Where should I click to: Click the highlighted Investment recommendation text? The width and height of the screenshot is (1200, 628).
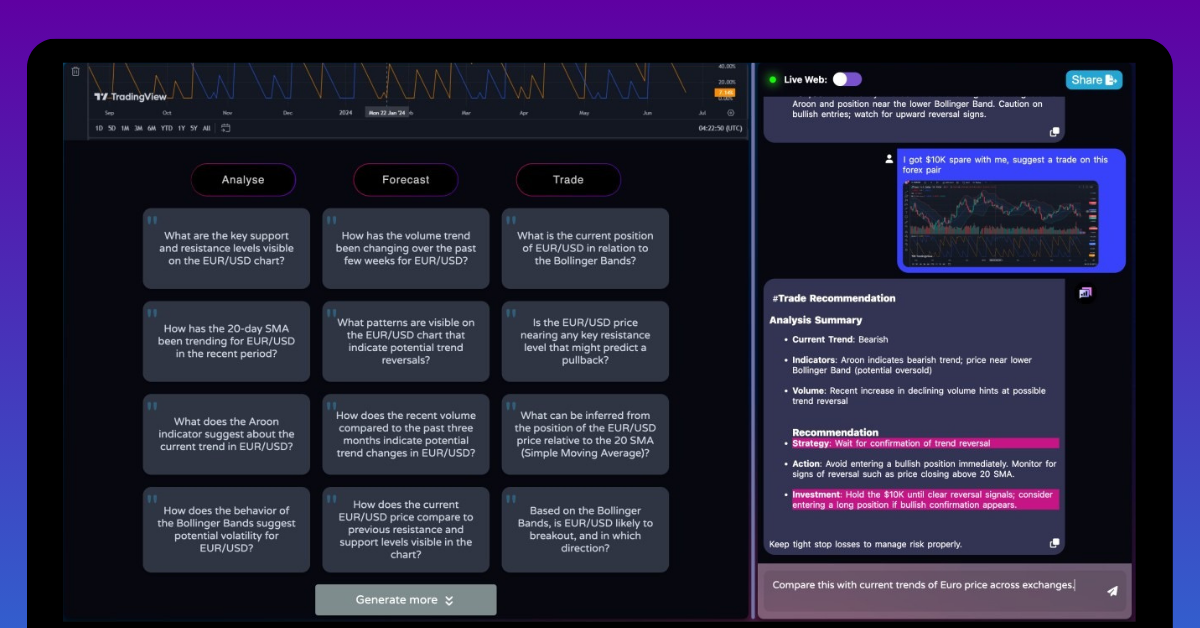pos(924,500)
